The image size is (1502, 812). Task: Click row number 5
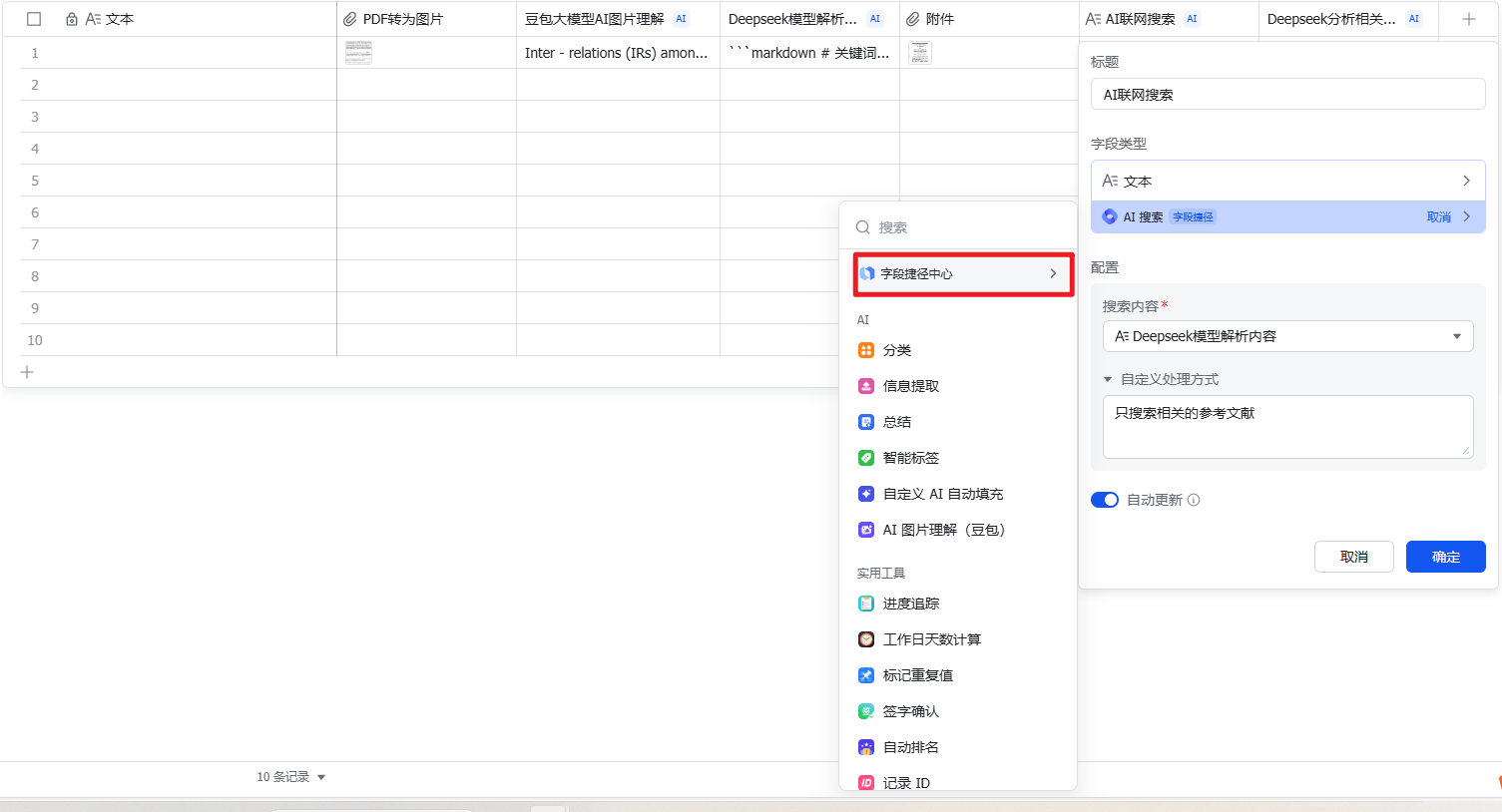(x=35, y=181)
